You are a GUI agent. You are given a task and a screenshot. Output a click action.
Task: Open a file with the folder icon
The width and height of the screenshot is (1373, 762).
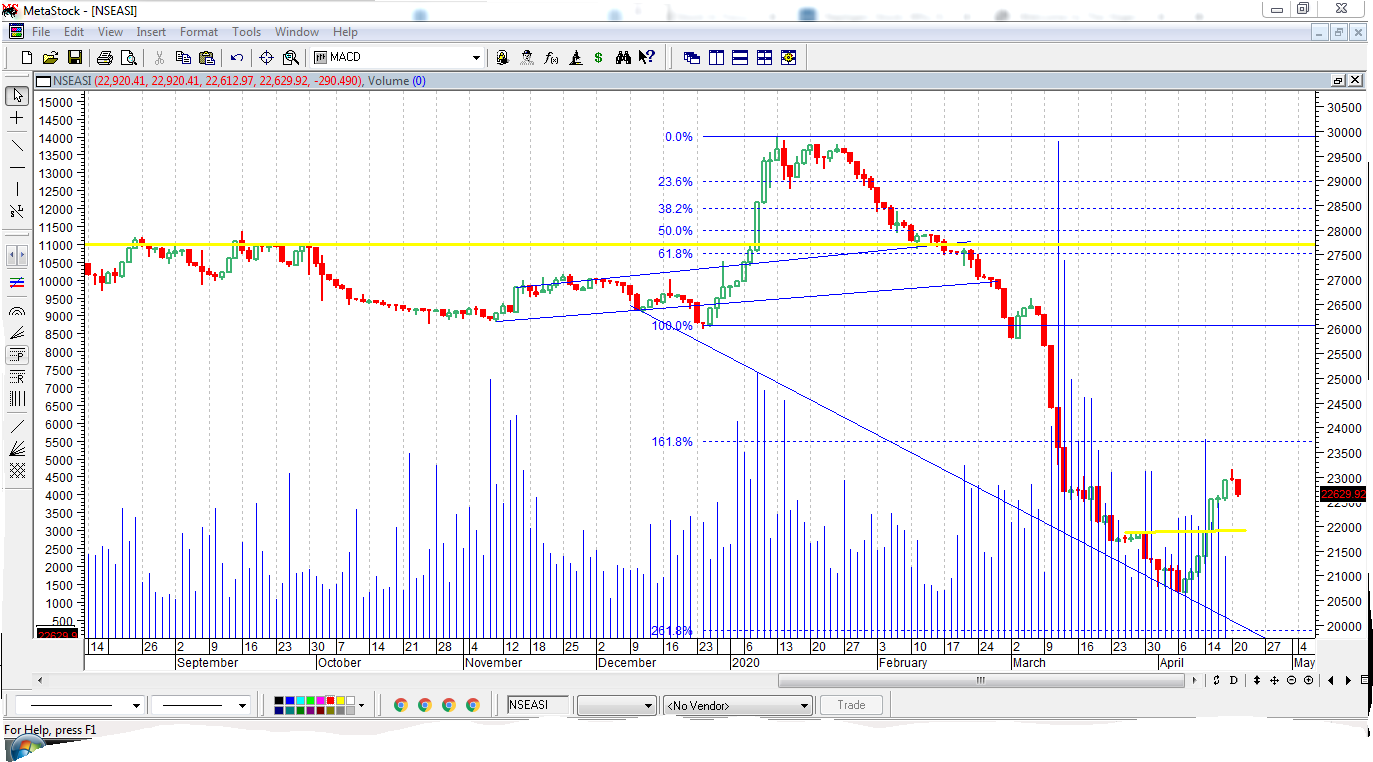point(50,58)
